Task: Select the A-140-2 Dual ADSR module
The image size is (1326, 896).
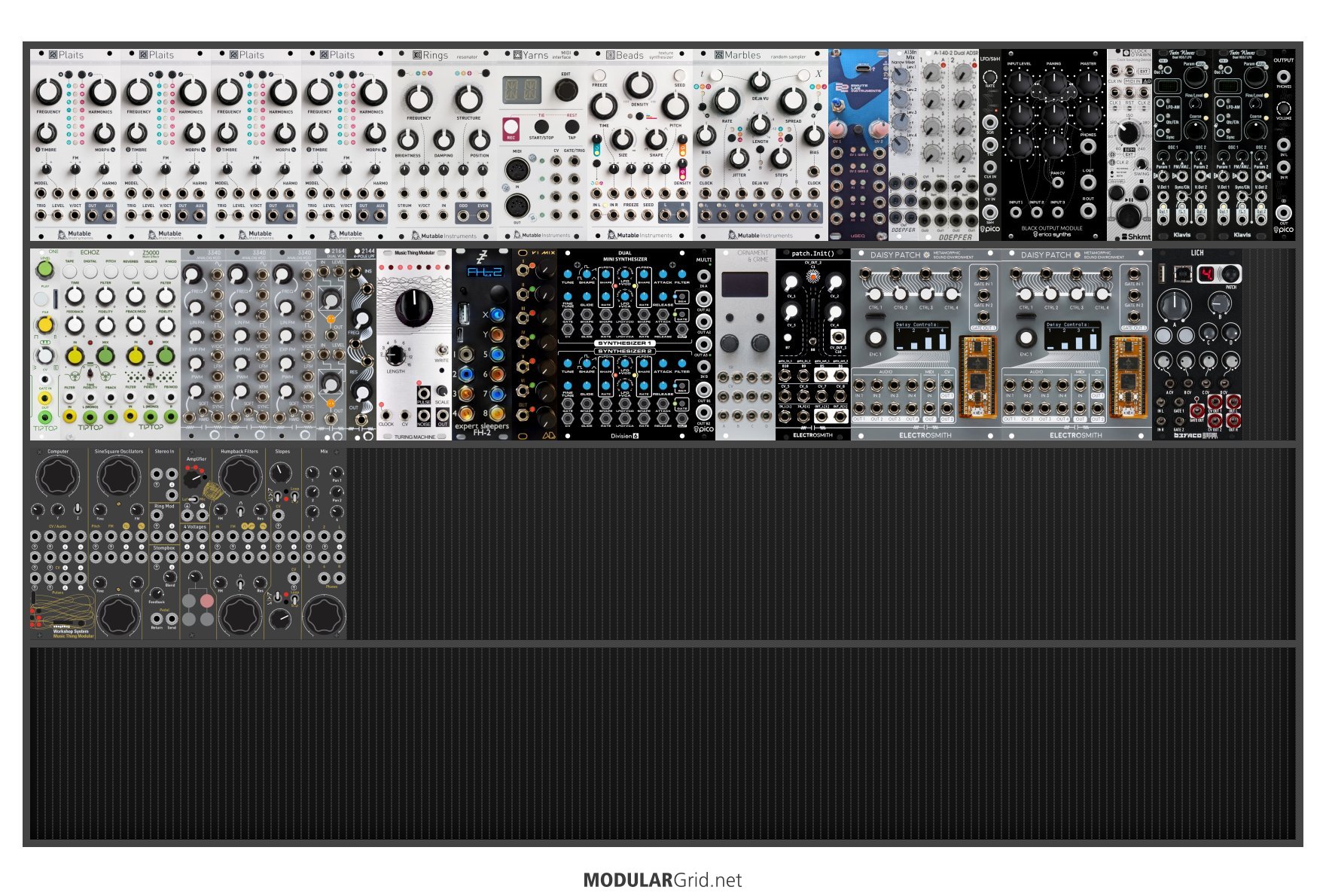Action: click(x=949, y=145)
